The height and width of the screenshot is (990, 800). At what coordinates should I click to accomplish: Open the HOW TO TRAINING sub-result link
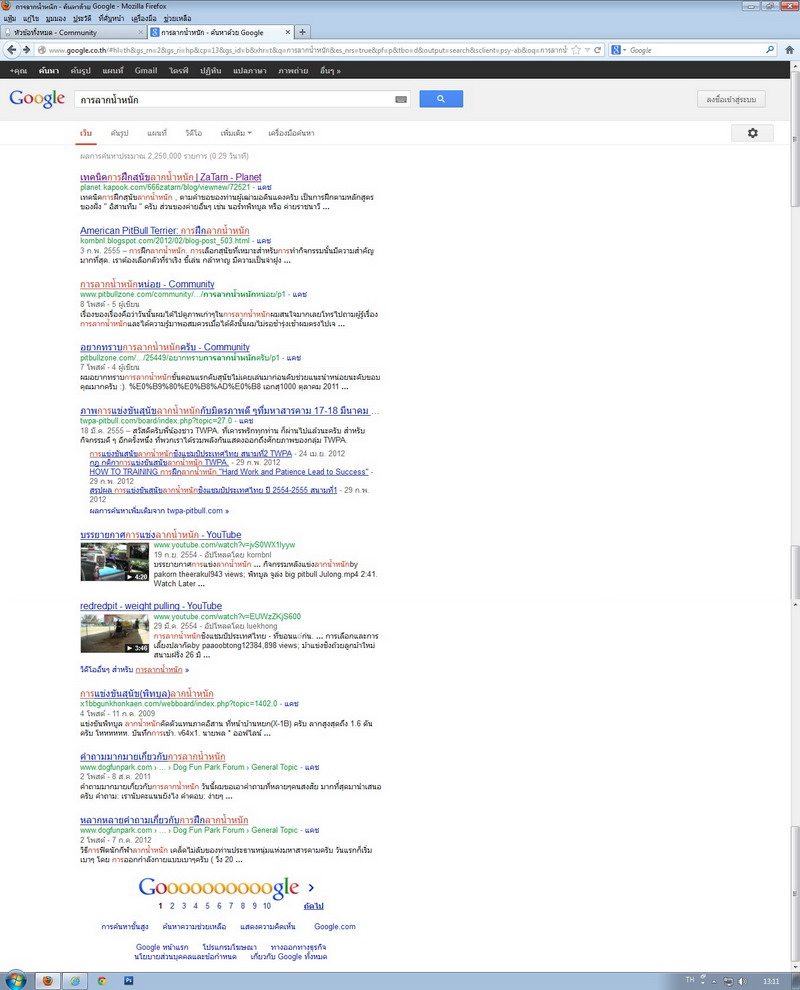pos(229,472)
